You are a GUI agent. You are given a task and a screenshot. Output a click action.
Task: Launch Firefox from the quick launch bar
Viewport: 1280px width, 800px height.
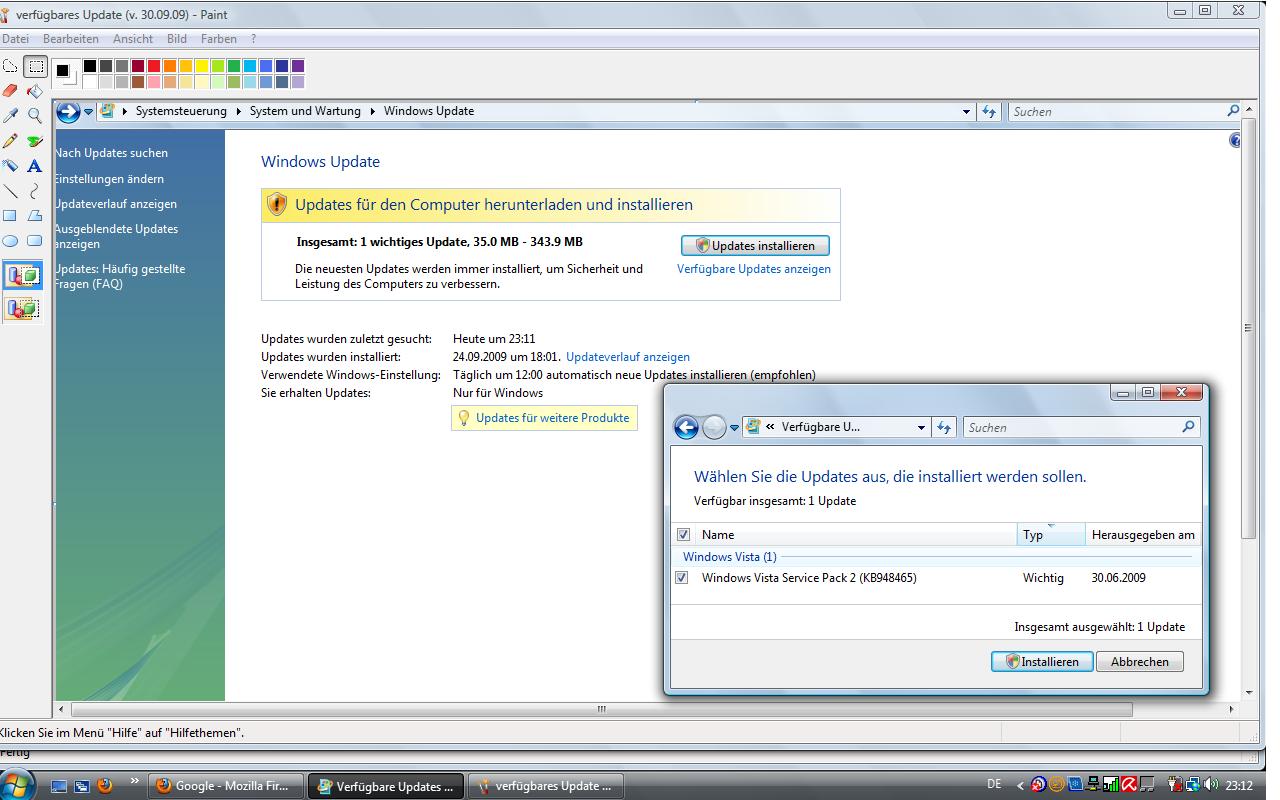tap(104, 786)
